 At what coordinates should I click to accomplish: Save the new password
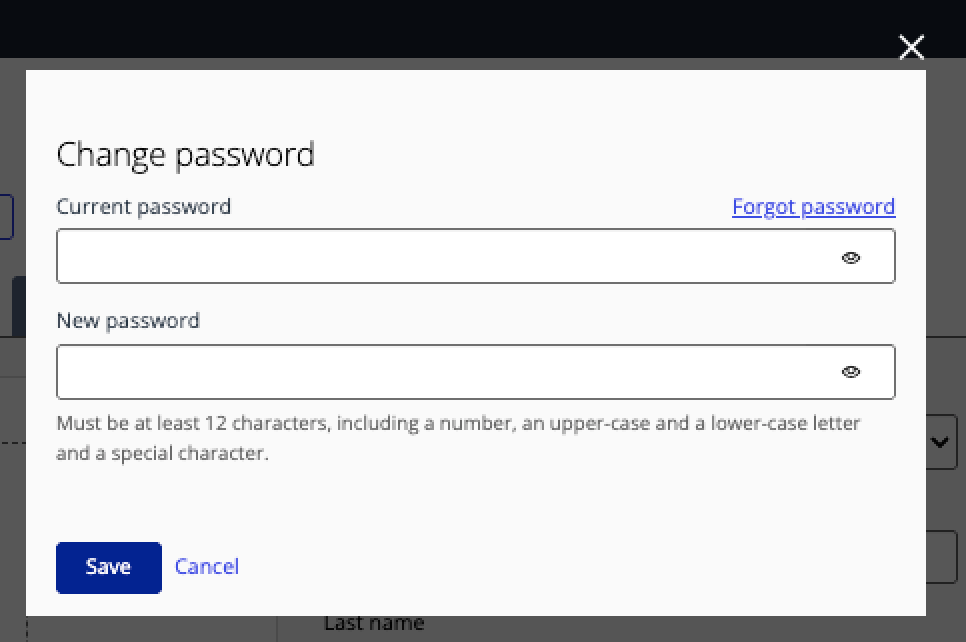(108, 566)
